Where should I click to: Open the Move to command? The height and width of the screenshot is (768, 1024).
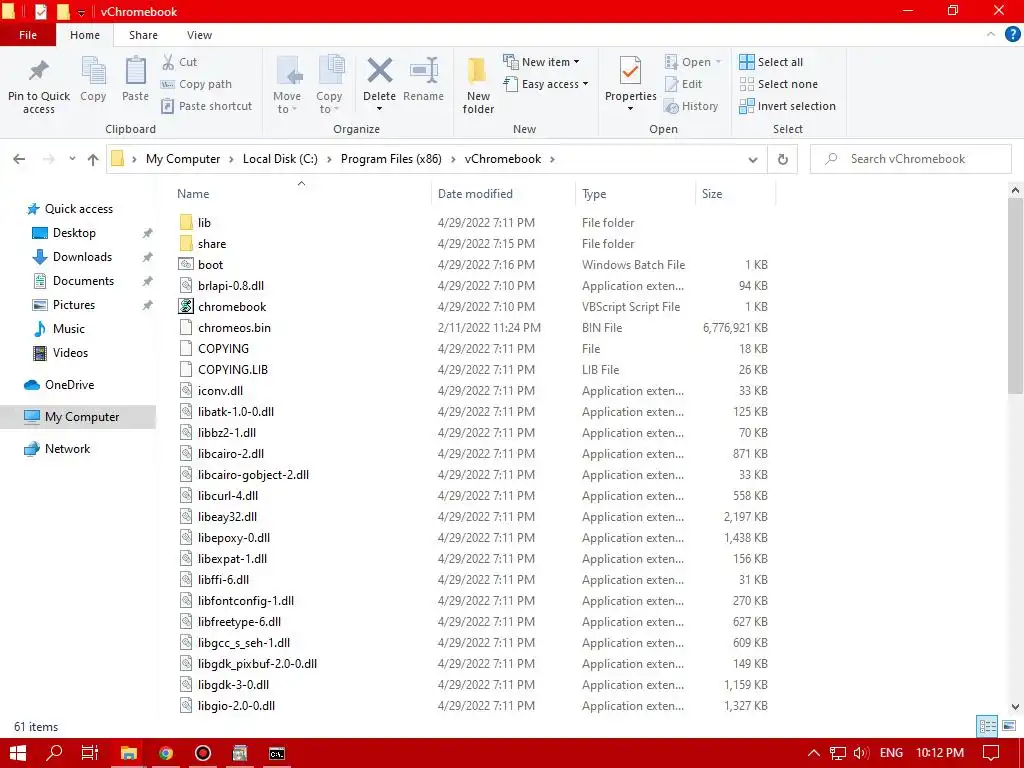pos(287,85)
